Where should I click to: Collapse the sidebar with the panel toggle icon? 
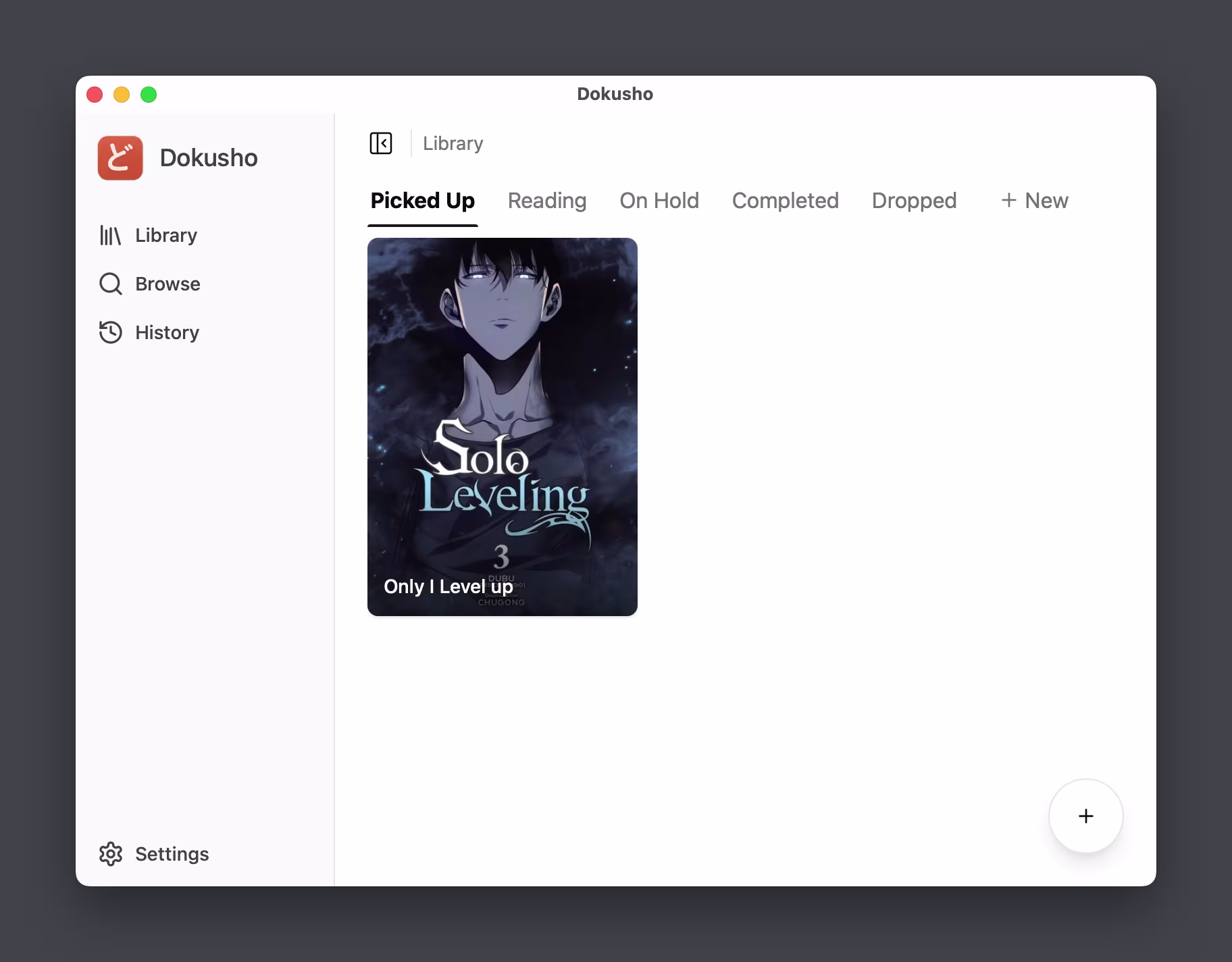pos(381,143)
